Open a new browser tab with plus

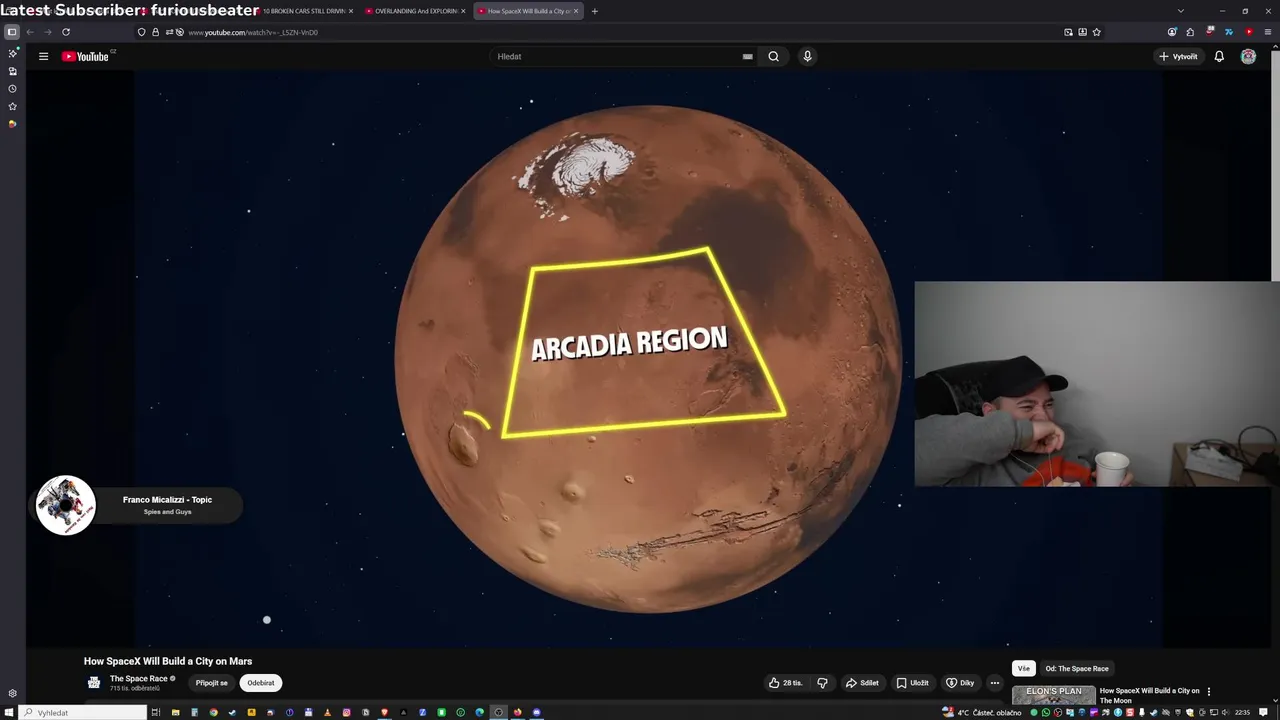coord(595,11)
